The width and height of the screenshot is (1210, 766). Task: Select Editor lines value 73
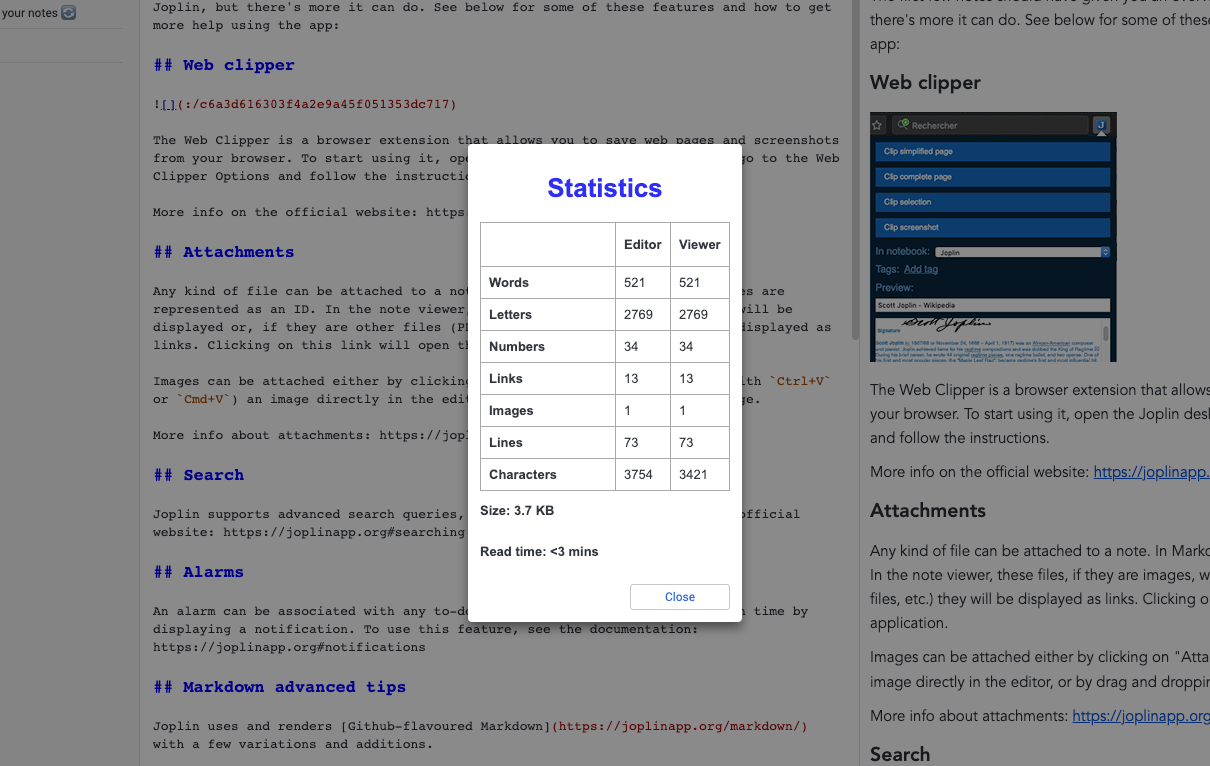[631, 443]
